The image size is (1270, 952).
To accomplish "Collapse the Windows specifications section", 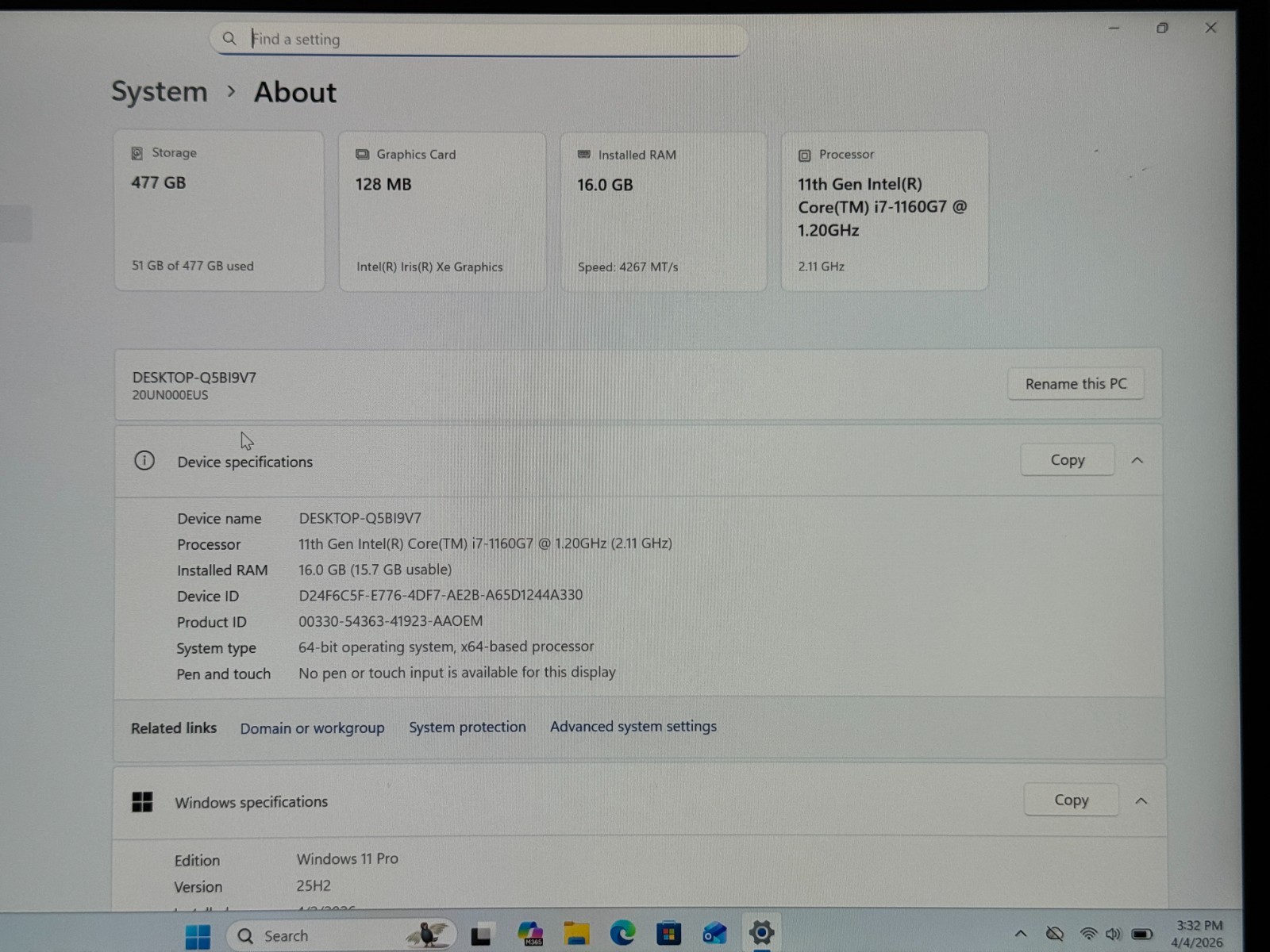I will click(1141, 800).
